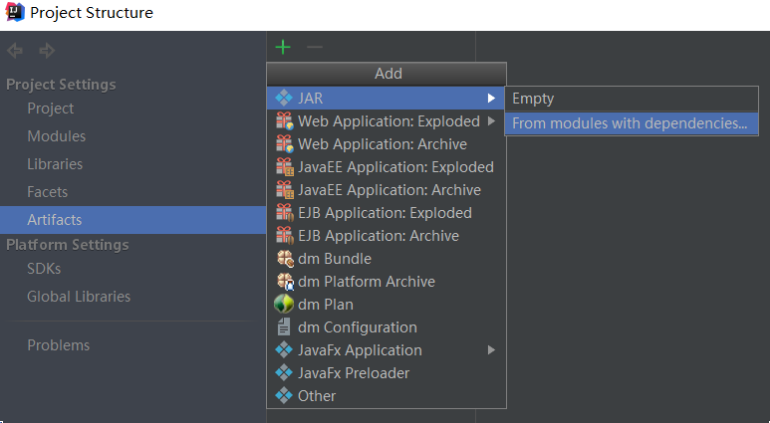Expand the JAR submenu arrow

(x=491, y=98)
